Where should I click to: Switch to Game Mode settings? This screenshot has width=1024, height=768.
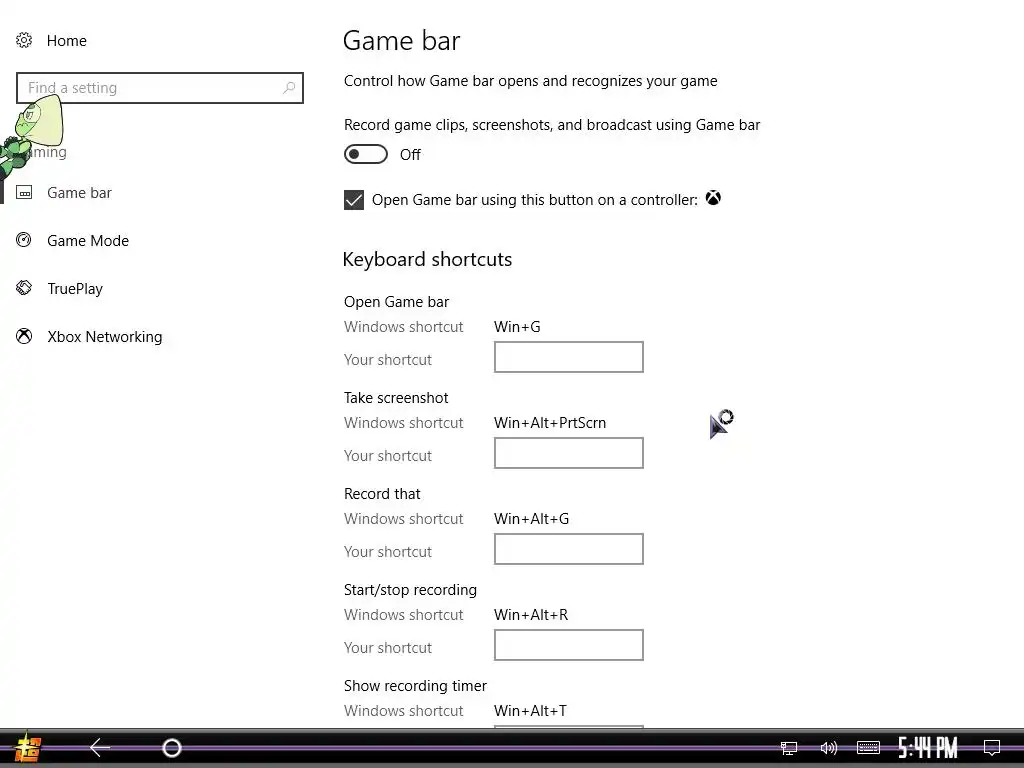(88, 240)
